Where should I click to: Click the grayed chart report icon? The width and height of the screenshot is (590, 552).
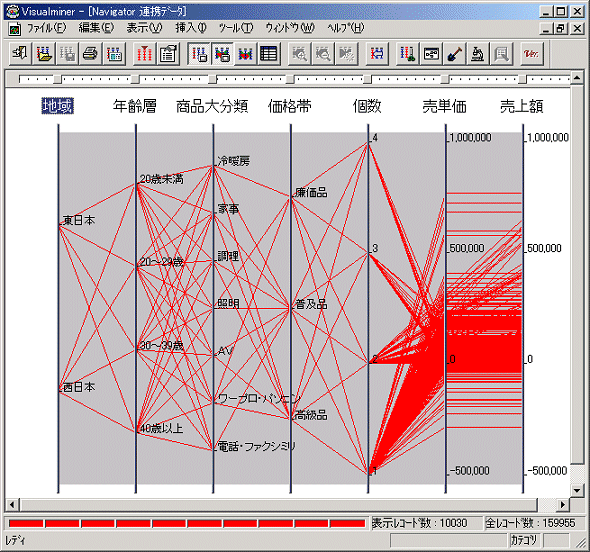click(501, 54)
